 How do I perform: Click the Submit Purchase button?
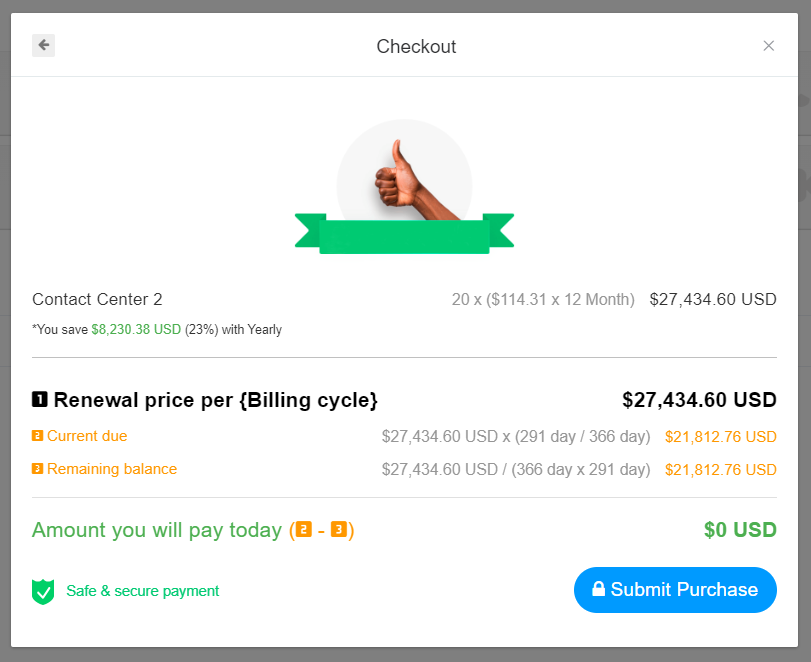tap(675, 590)
